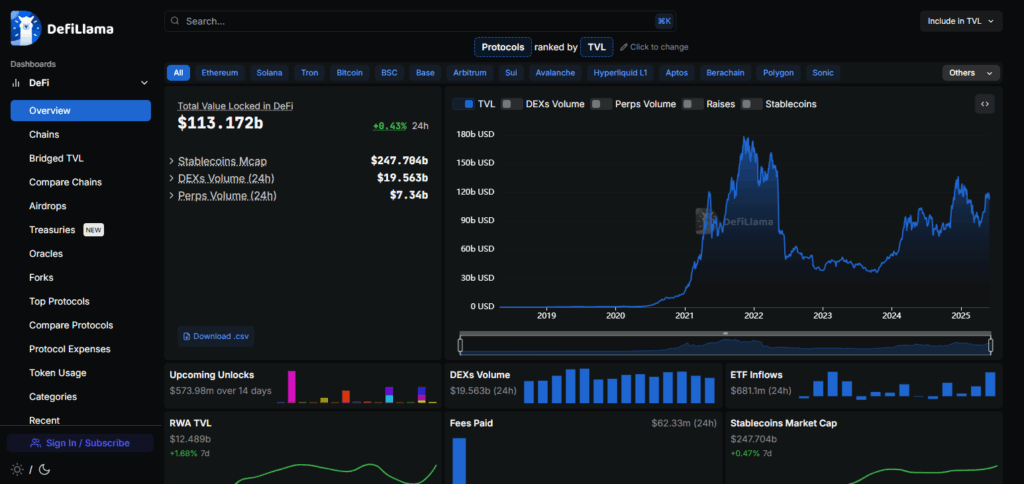Click the chart time range slider's left handle
1024x484 pixels.
(x=460, y=345)
